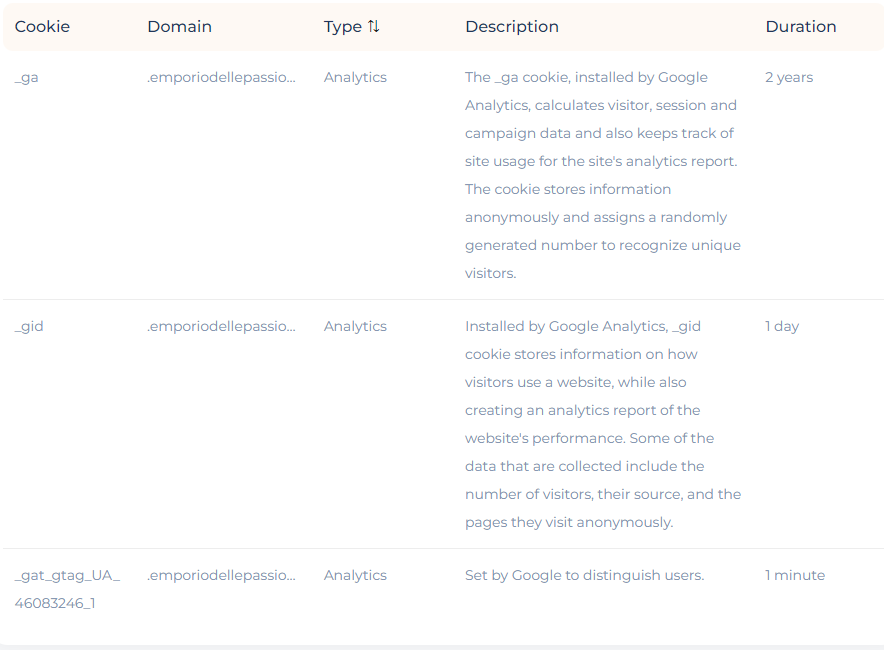
Task: Select the _gat_gtag_UA_46083246_1 cookie name
Action: click(x=67, y=589)
